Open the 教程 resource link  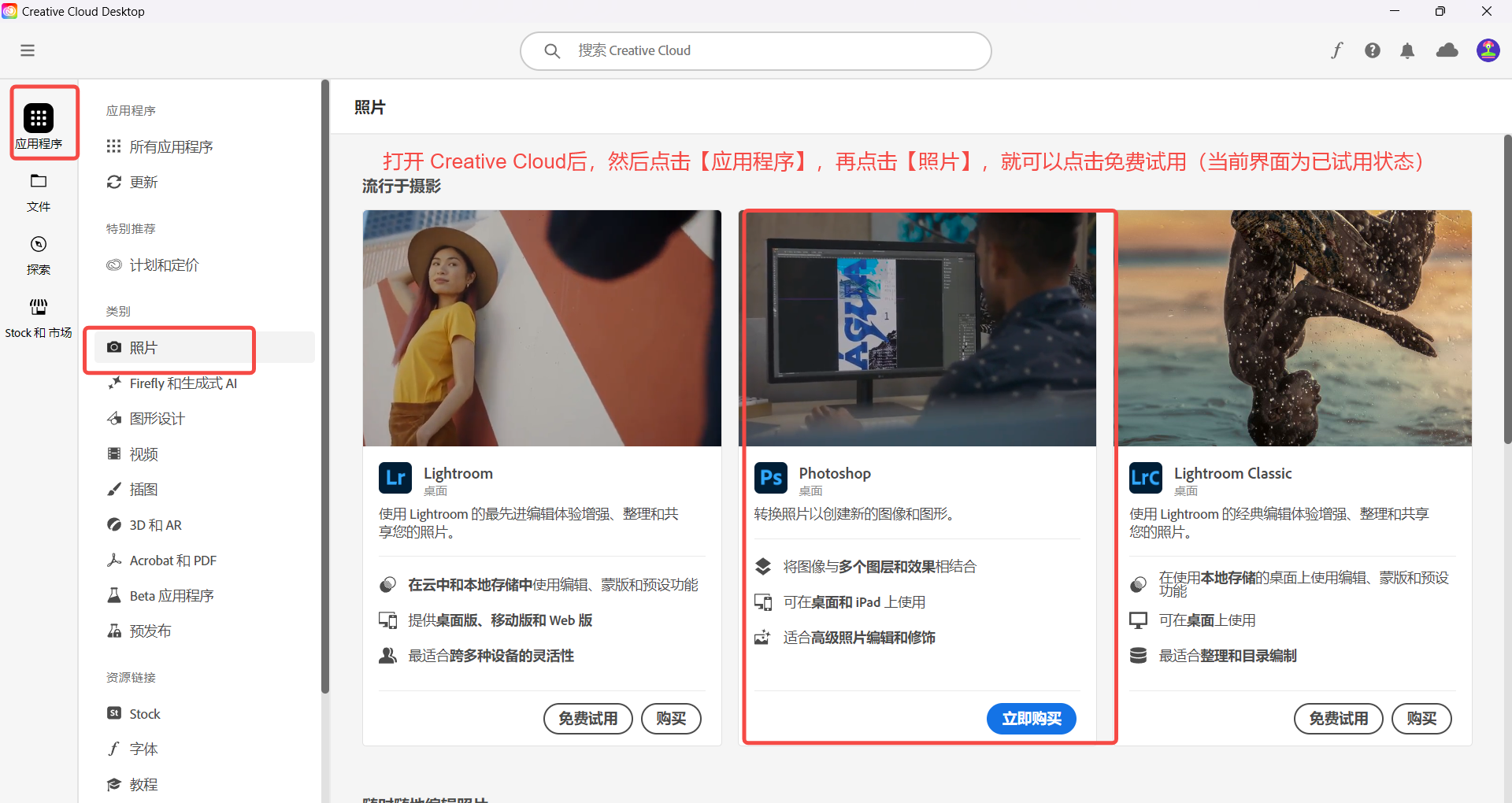pyautogui.click(x=205, y=785)
